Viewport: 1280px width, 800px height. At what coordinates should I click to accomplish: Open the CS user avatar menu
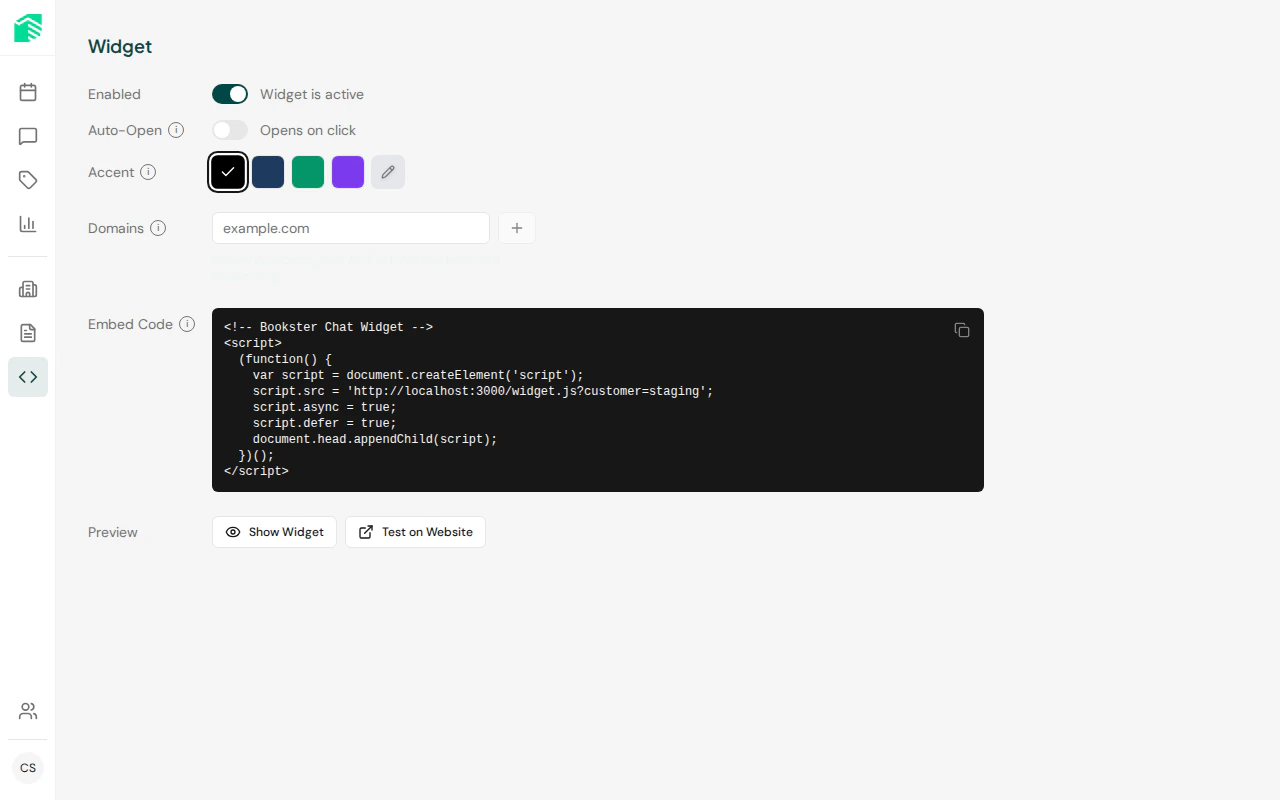click(28, 768)
